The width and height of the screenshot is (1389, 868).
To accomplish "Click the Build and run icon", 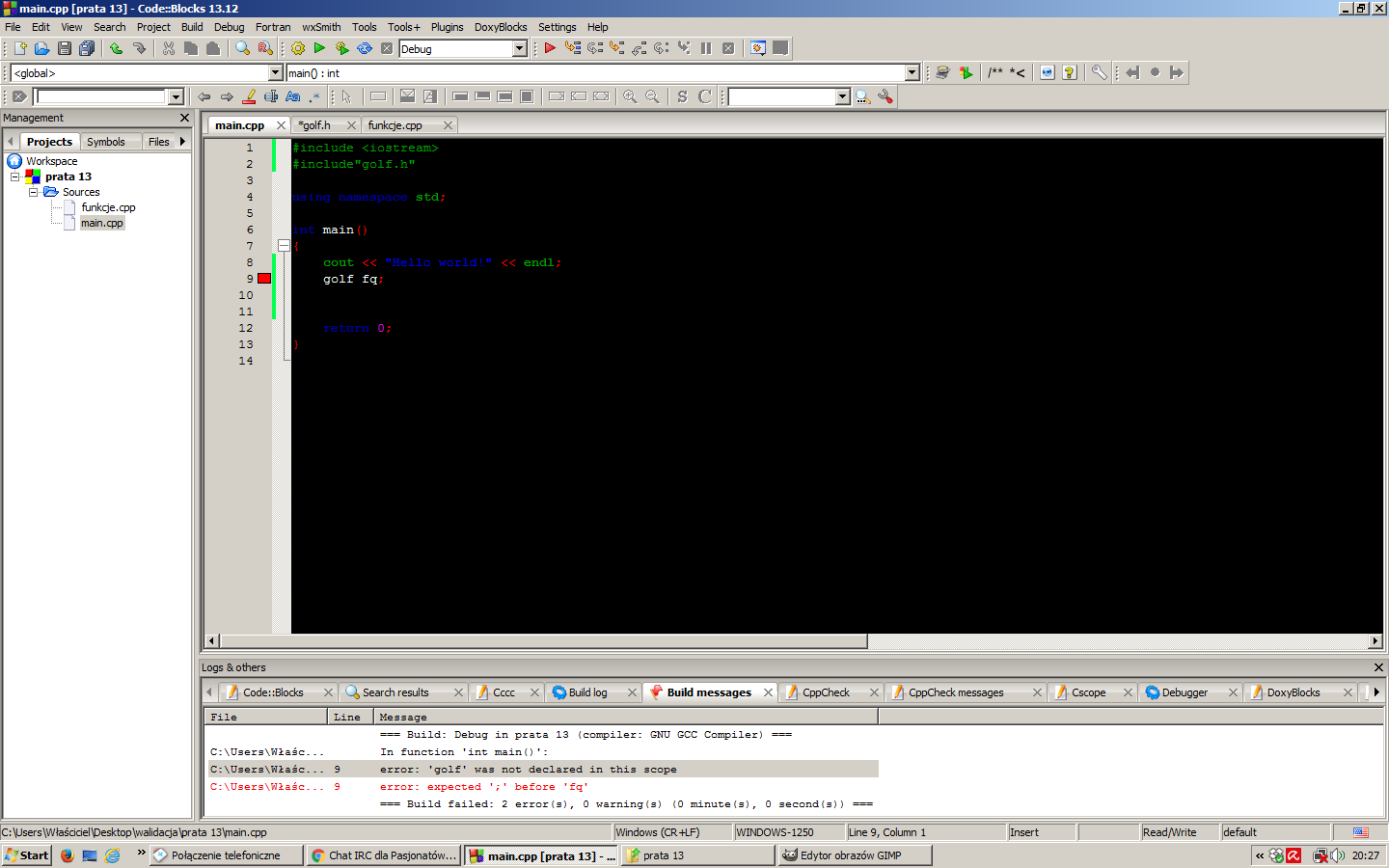I will (341, 48).
